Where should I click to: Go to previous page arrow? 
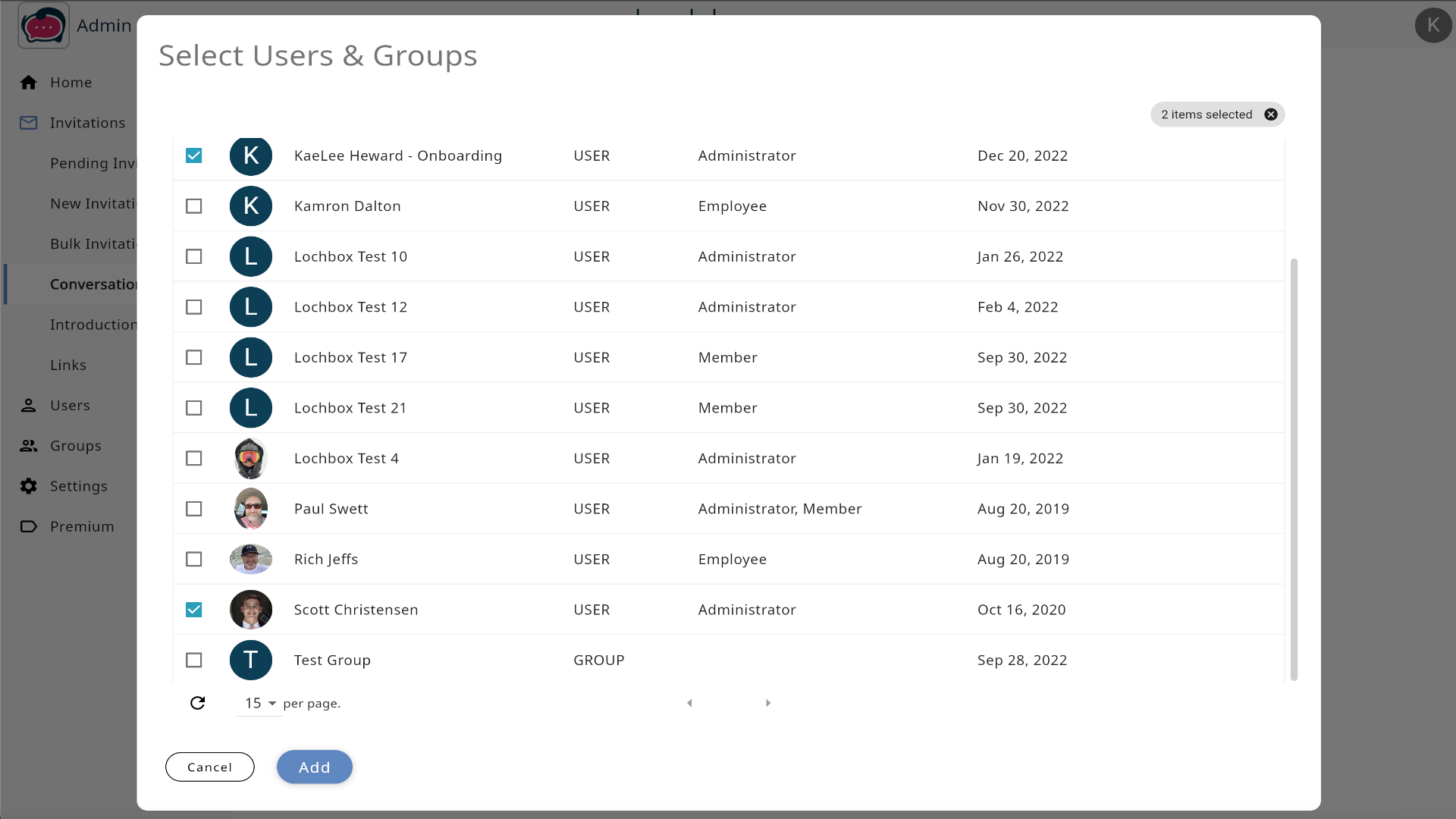[x=689, y=704]
